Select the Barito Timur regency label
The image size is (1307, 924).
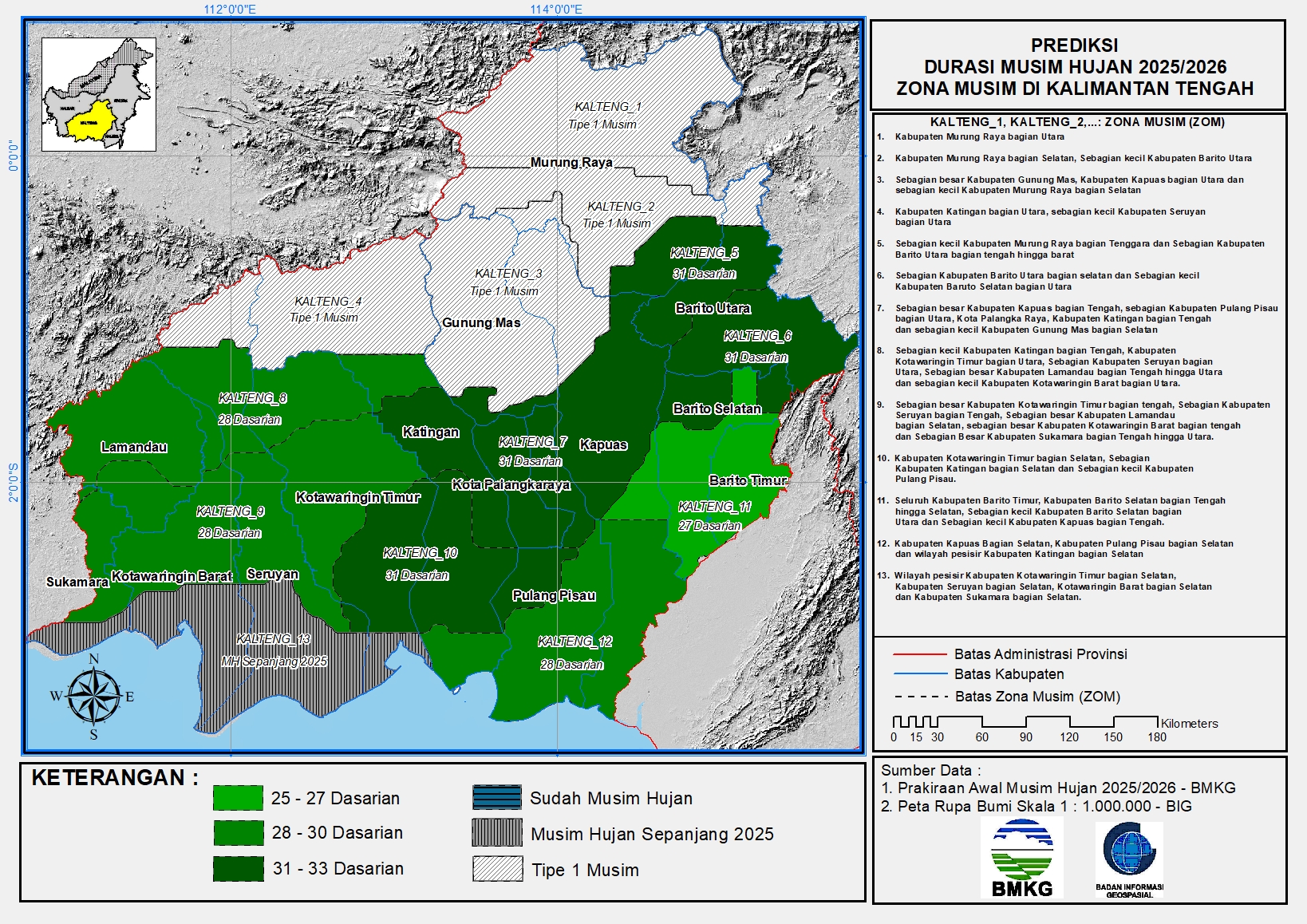coord(748,480)
